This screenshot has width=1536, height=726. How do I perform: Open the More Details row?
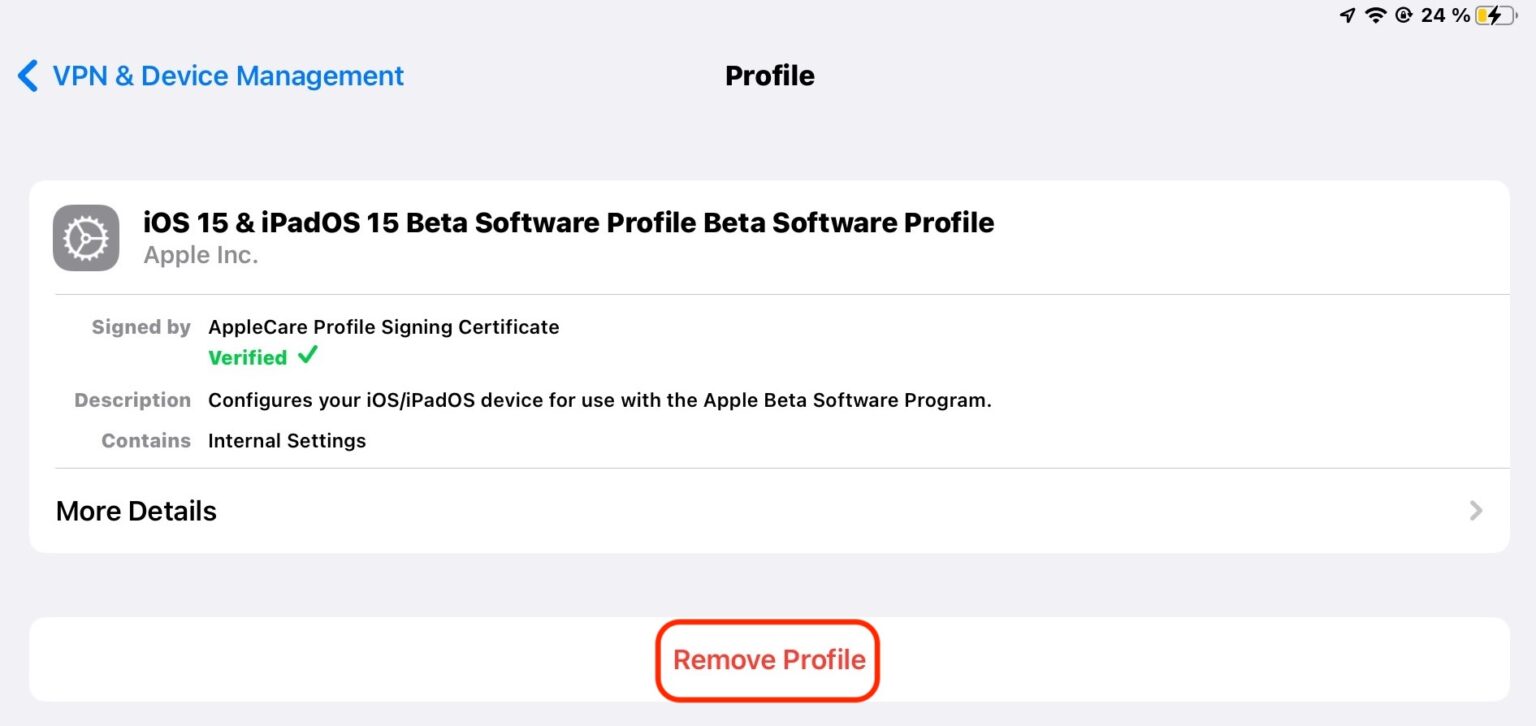click(x=136, y=511)
